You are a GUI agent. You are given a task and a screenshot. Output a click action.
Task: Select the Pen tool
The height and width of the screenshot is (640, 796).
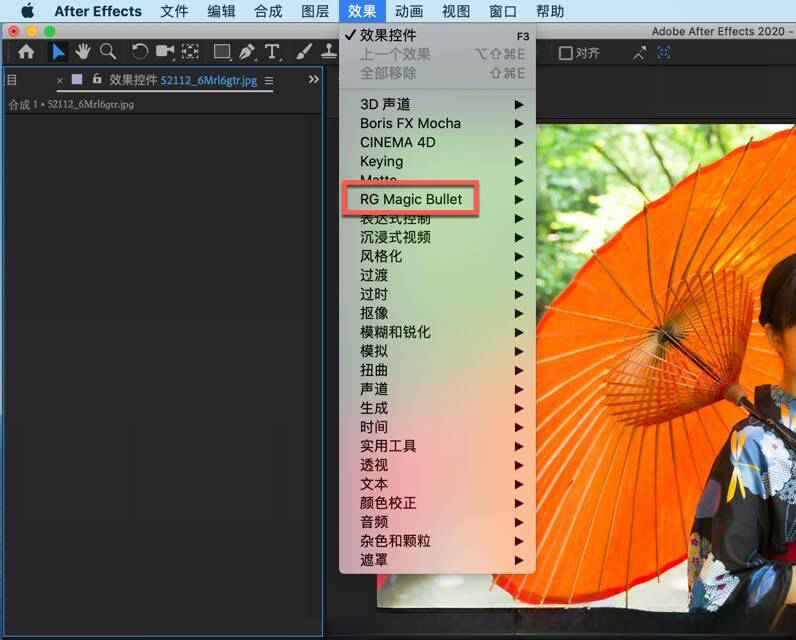[247, 52]
